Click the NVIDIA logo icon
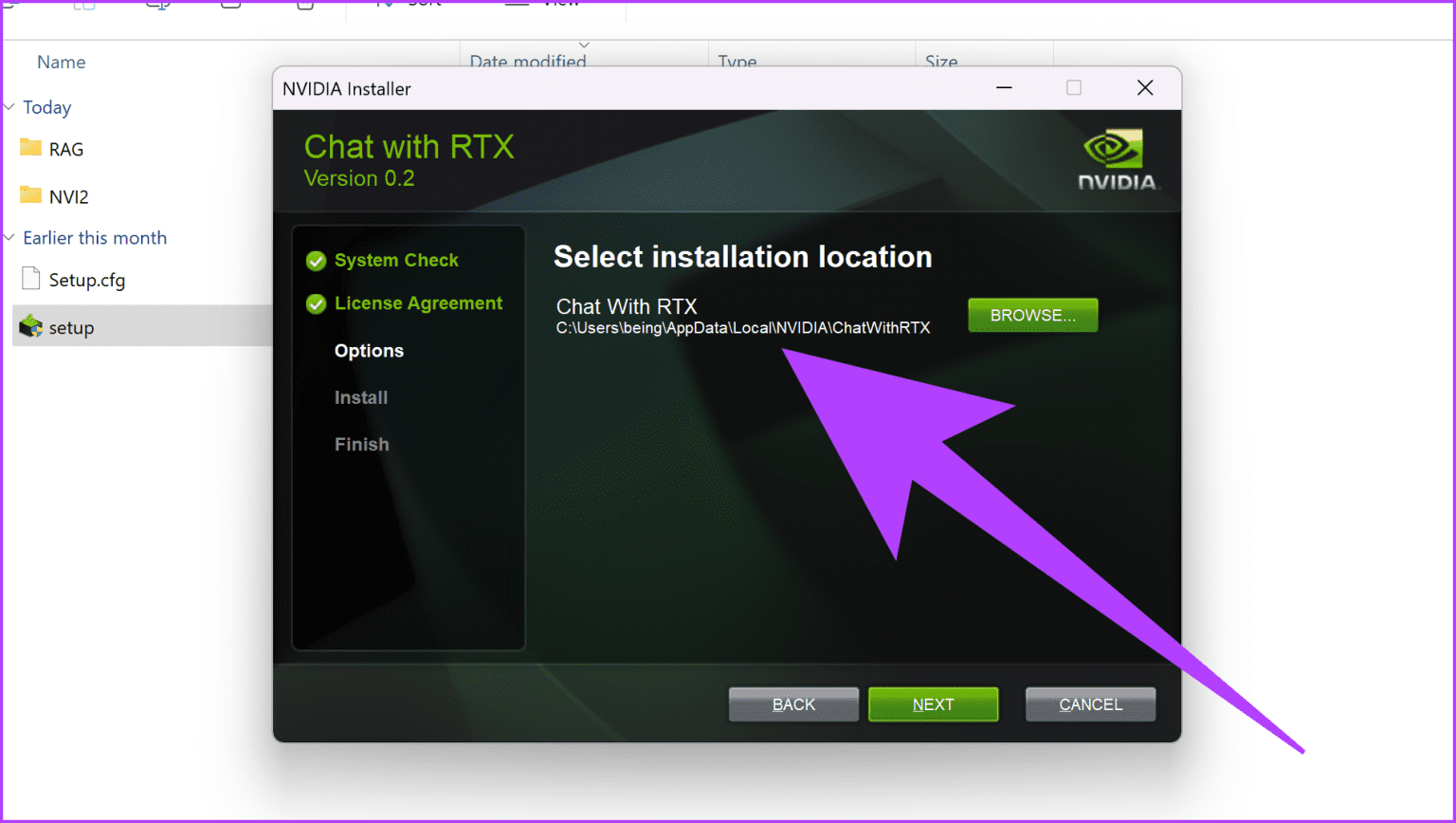Screen dimensions: 1456x823 1118,159
